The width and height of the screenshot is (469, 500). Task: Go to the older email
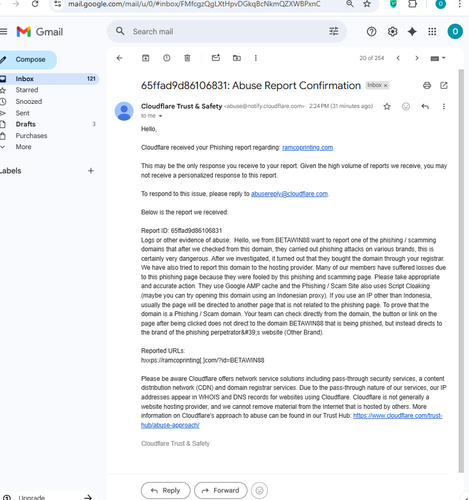[417, 58]
